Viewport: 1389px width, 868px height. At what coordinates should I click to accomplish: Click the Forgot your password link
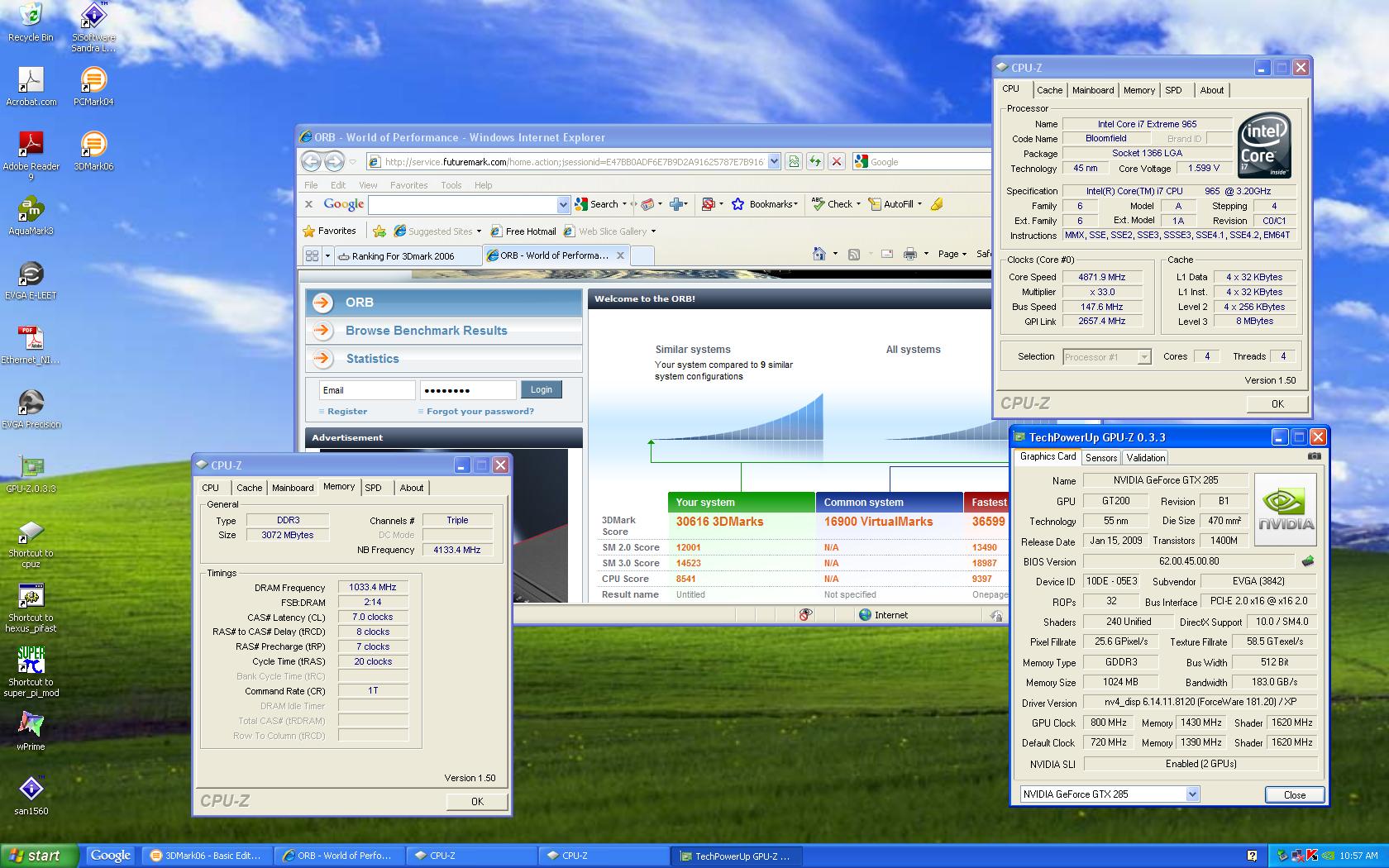[480, 411]
